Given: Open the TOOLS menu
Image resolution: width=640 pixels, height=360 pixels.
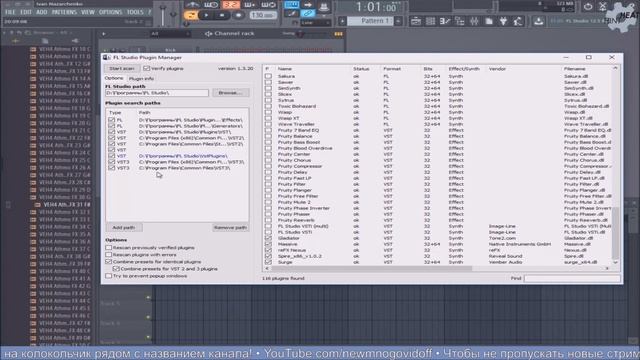Looking at the screenshot, I should (135, 12).
